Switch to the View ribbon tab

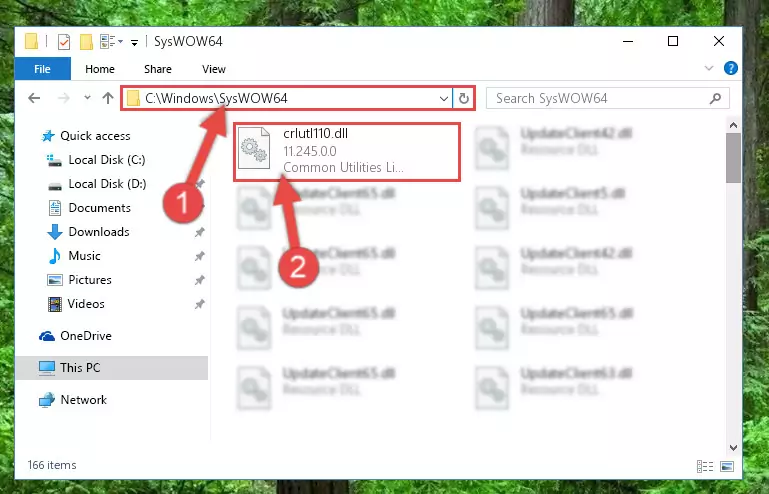[214, 69]
